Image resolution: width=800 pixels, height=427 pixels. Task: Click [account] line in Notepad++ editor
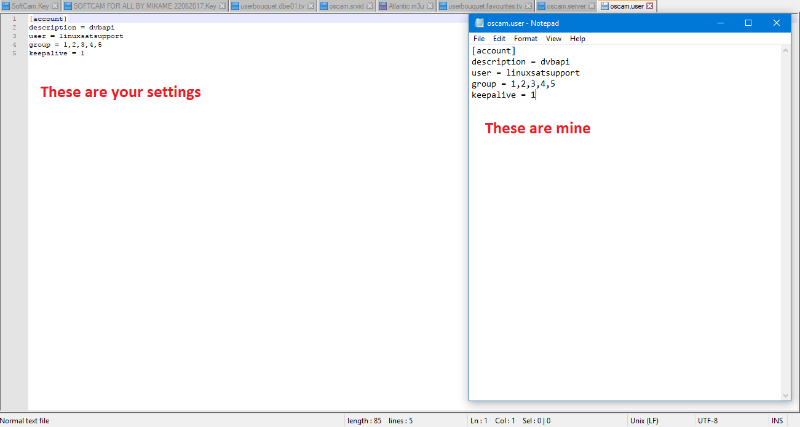pos(48,19)
